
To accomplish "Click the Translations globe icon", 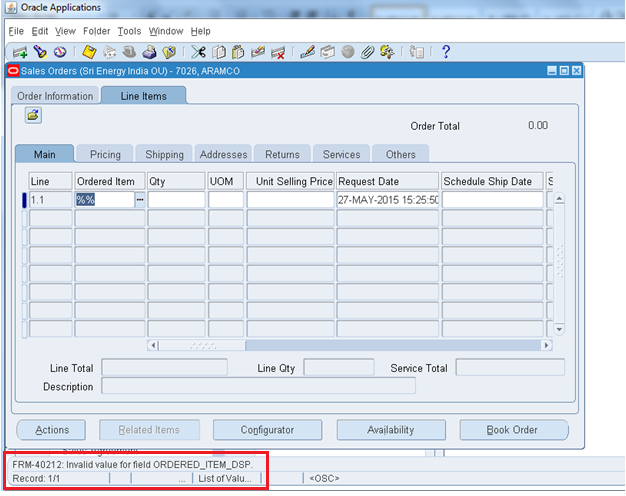I will [x=348, y=52].
